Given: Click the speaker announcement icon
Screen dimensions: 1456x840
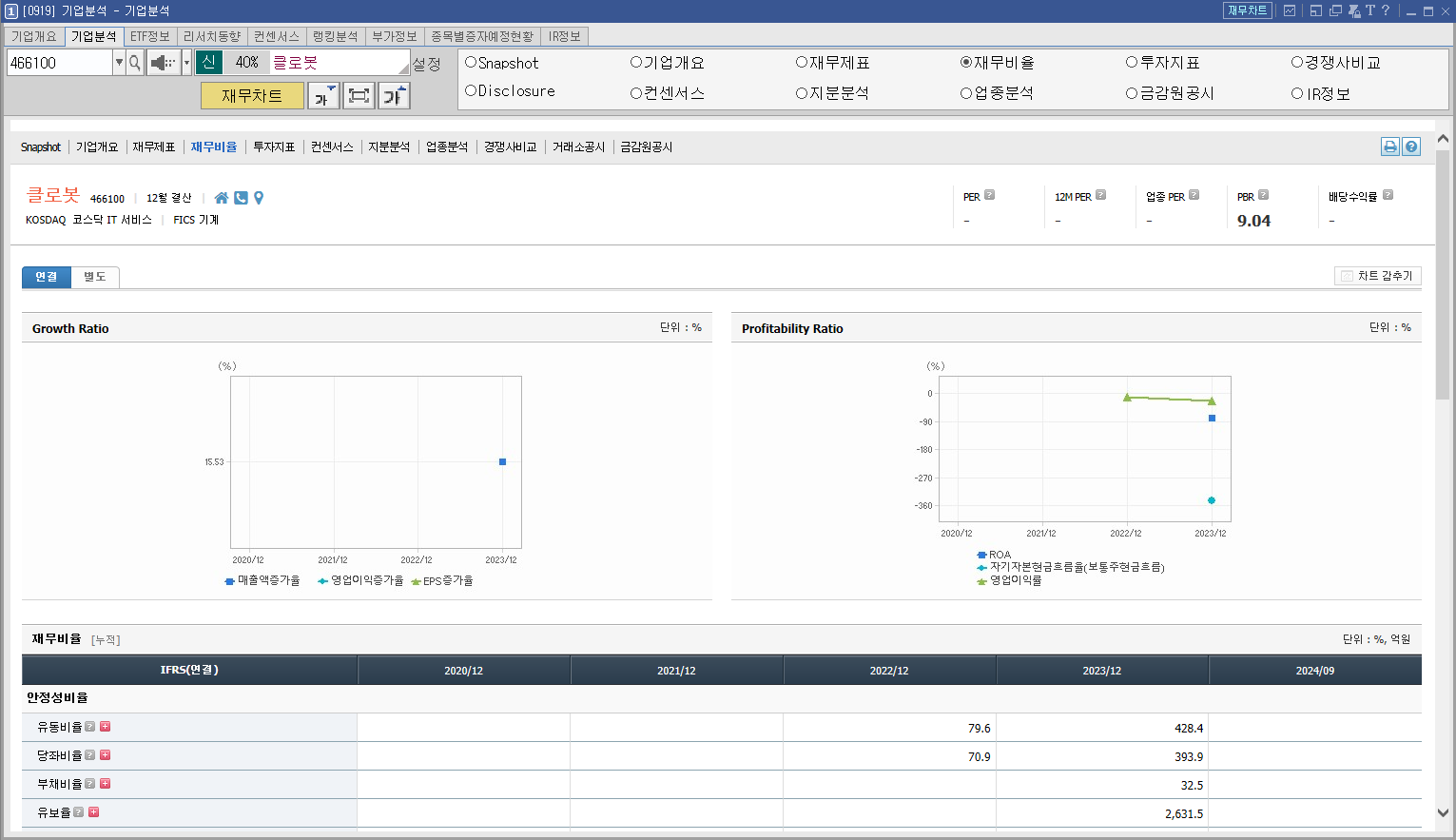Looking at the screenshot, I should pos(163,63).
